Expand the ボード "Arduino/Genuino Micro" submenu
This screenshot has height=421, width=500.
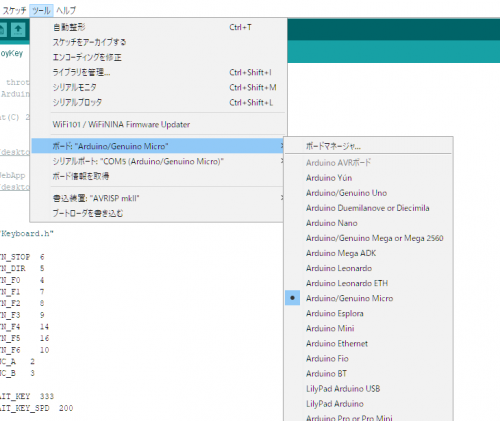tap(158, 146)
